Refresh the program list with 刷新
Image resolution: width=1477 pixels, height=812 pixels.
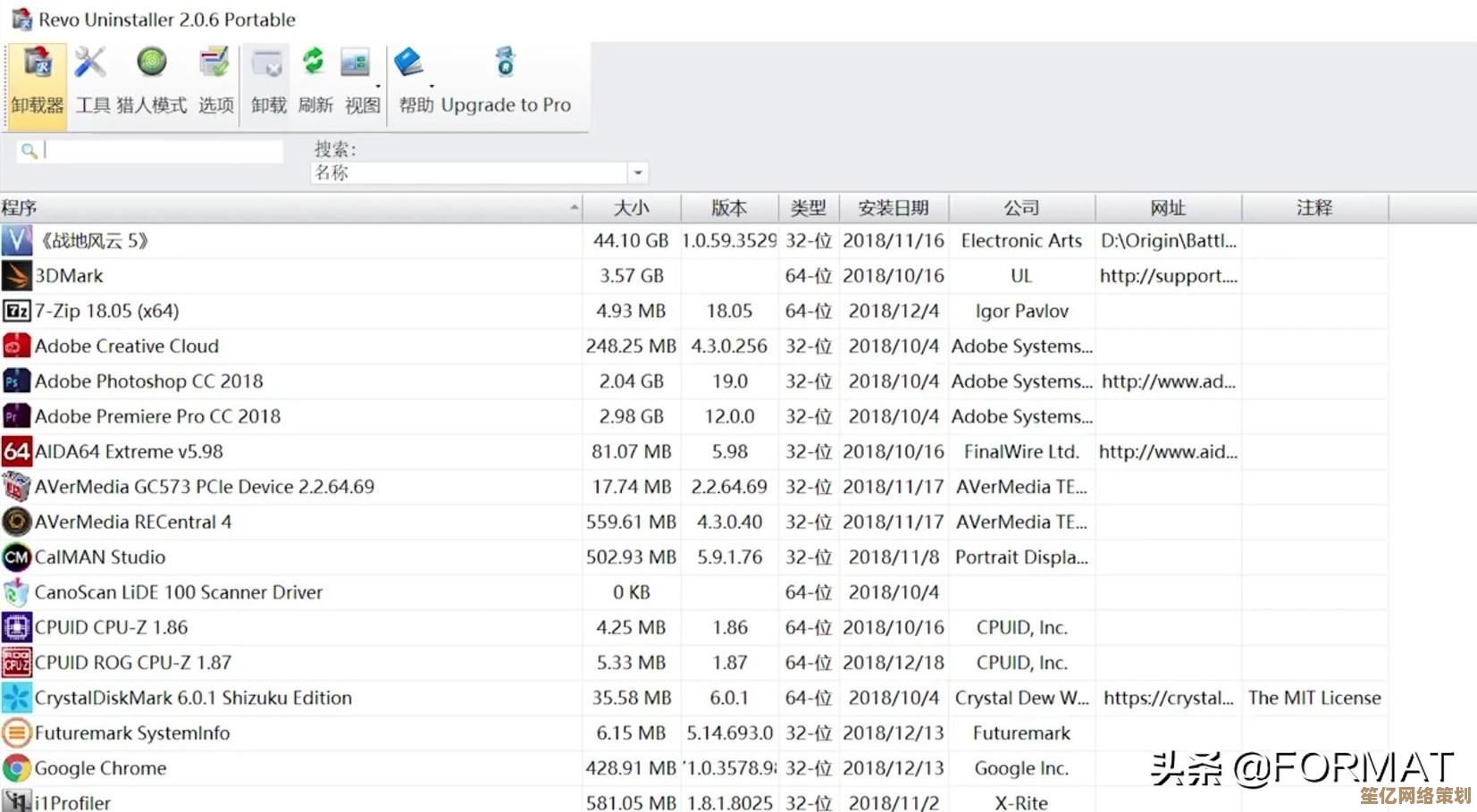315,80
